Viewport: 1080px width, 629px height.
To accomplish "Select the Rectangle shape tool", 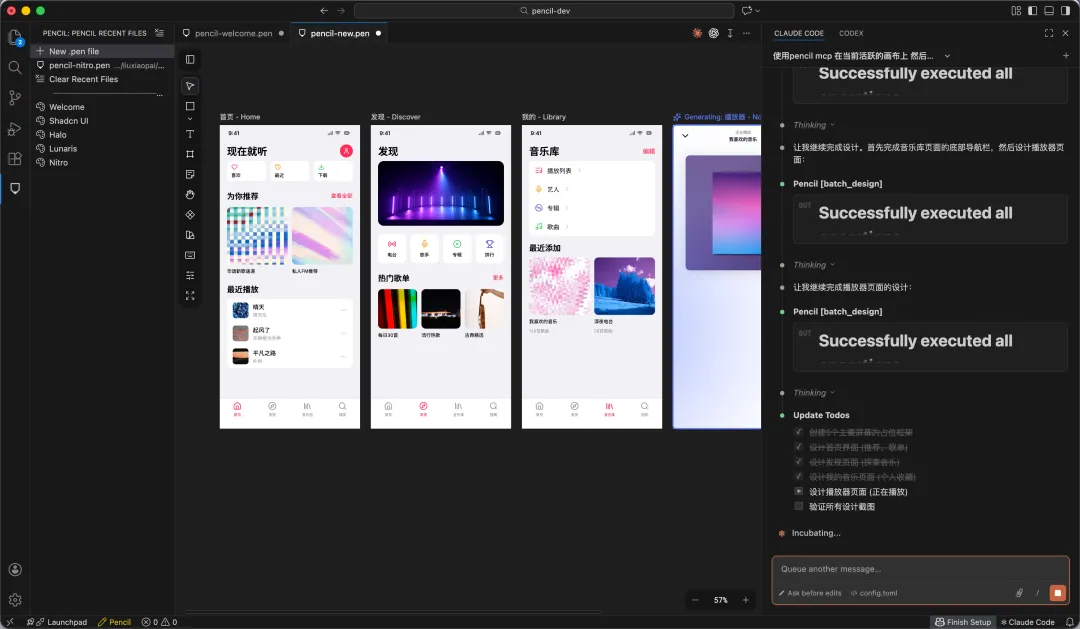I will [190, 106].
